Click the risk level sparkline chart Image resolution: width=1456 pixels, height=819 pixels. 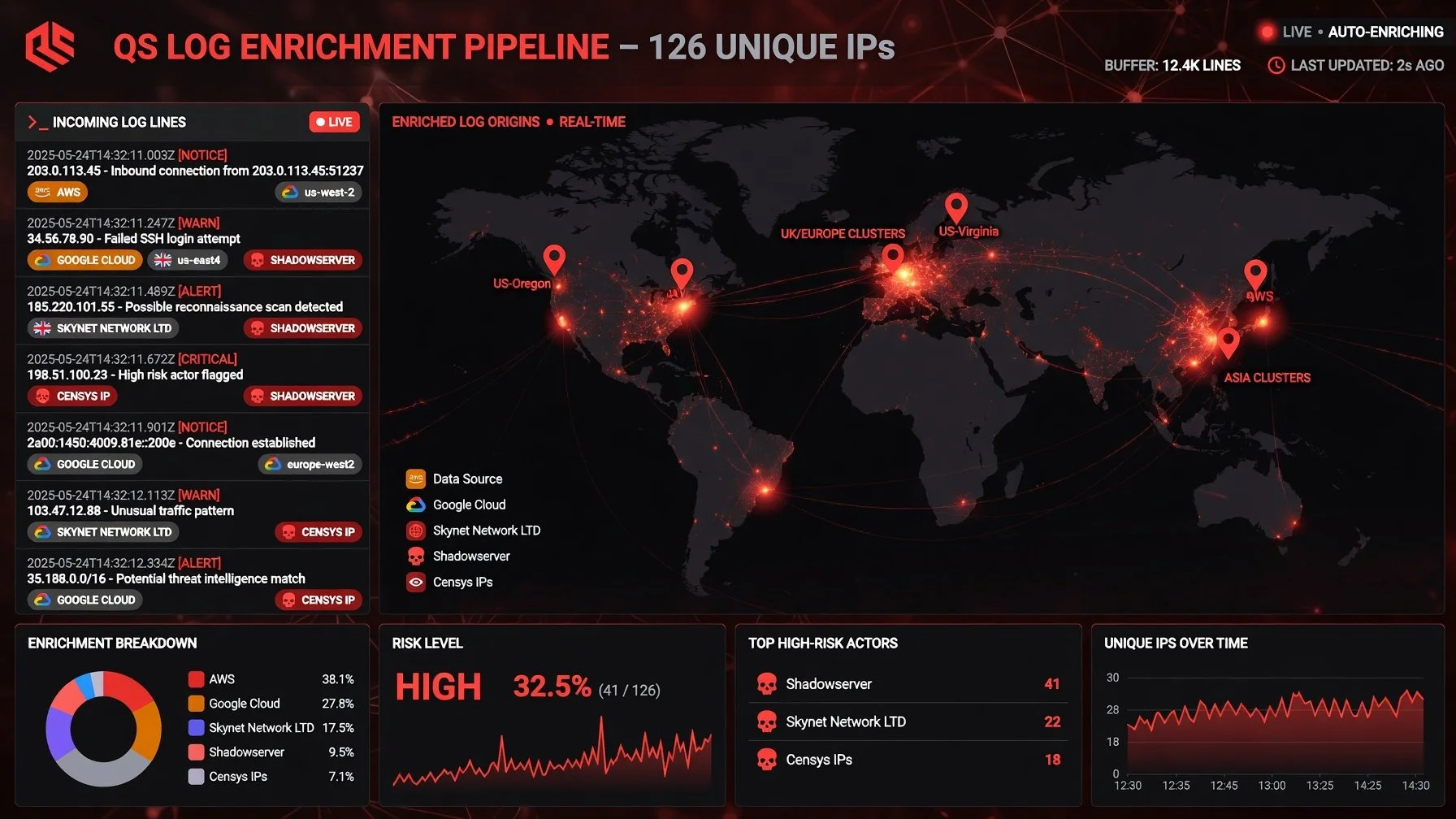552,753
